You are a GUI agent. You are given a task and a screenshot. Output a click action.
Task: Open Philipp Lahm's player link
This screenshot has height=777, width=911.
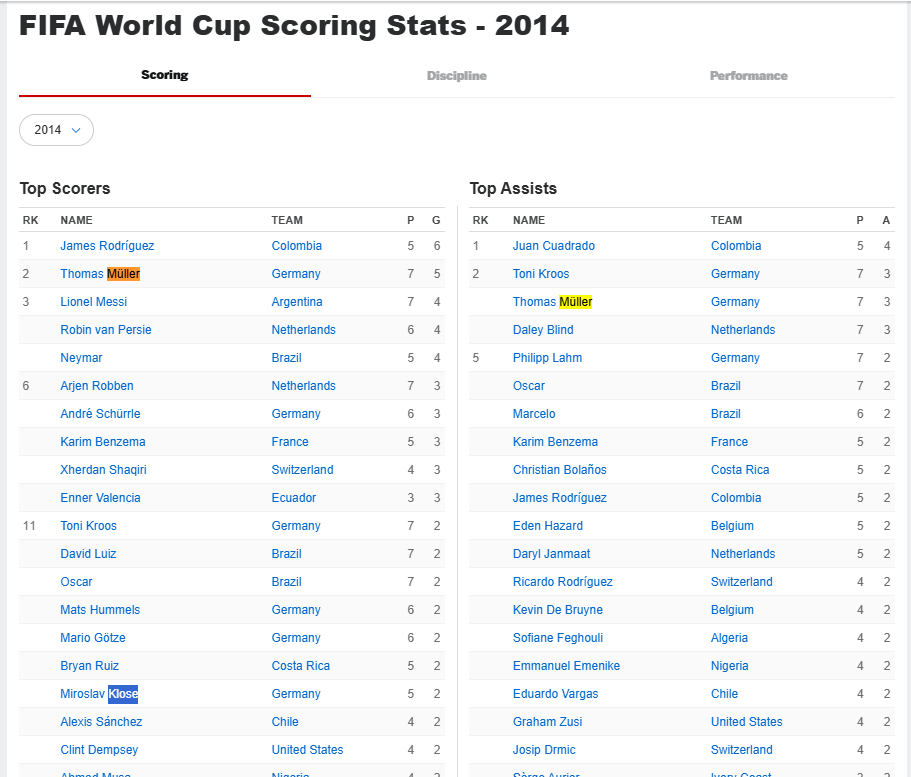tap(547, 357)
